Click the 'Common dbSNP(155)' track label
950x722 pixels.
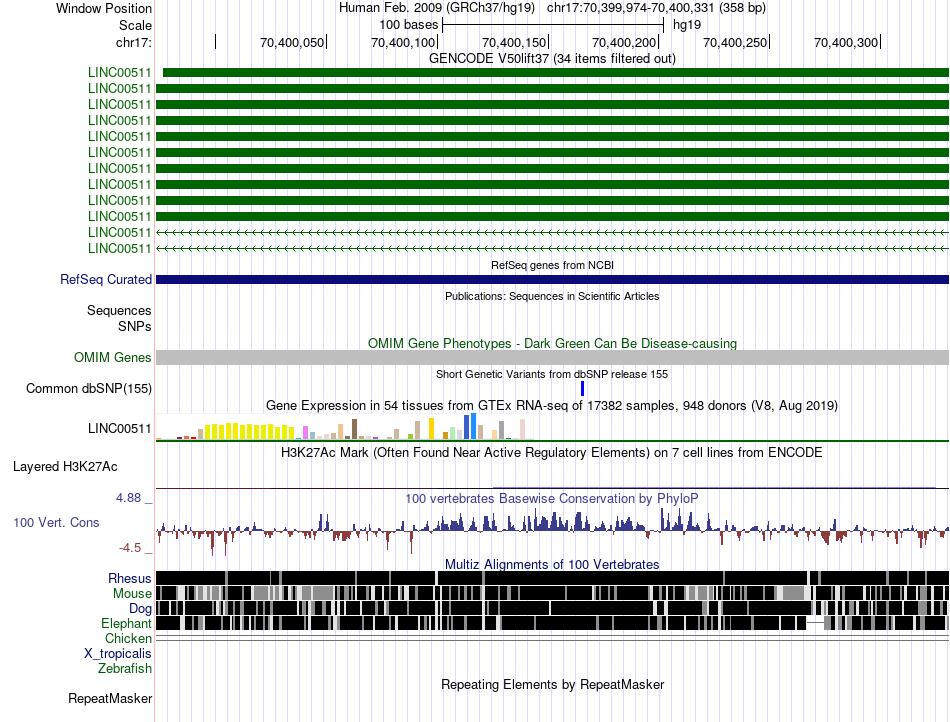coord(88,388)
